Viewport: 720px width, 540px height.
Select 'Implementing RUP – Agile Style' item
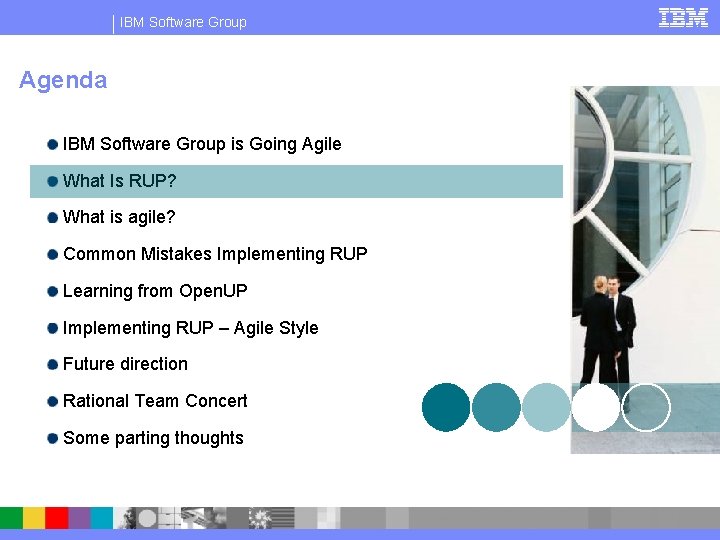pyautogui.click(x=191, y=328)
